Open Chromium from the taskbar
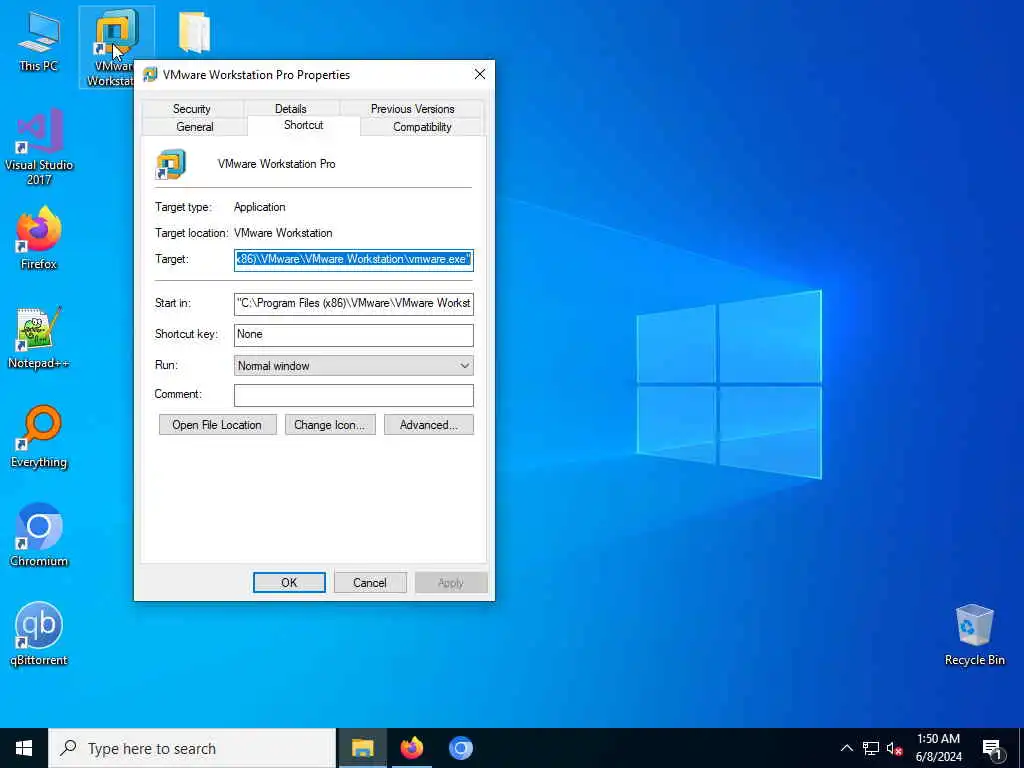 (x=460, y=748)
